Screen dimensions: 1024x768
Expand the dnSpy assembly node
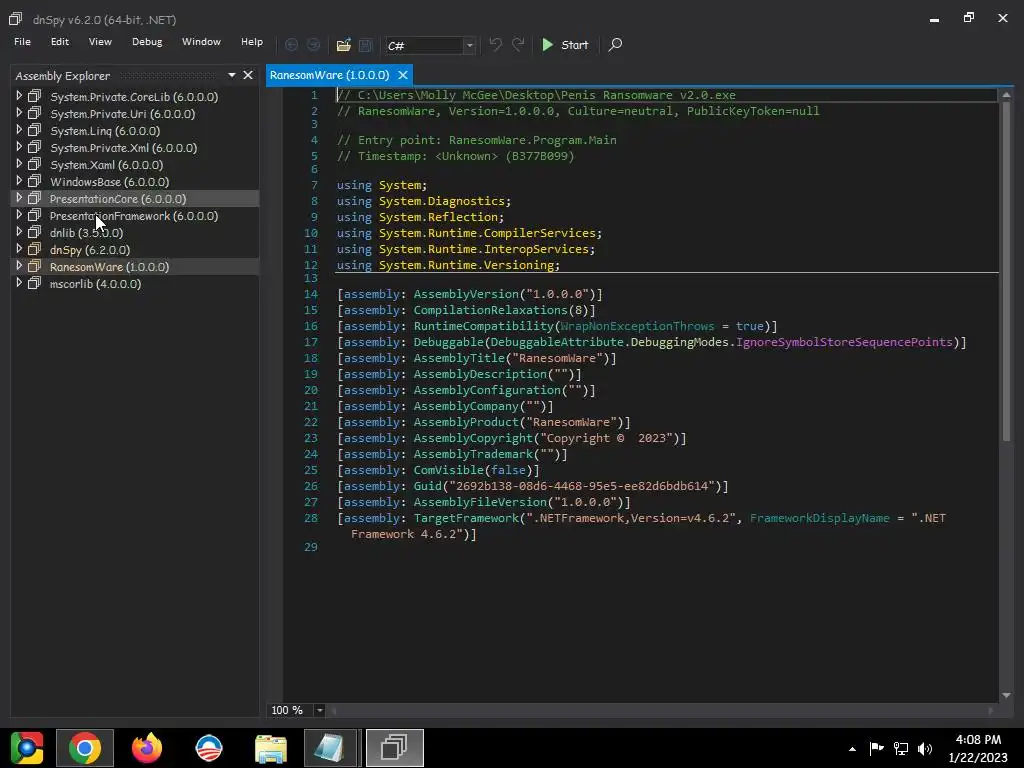click(x=19, y=249)
